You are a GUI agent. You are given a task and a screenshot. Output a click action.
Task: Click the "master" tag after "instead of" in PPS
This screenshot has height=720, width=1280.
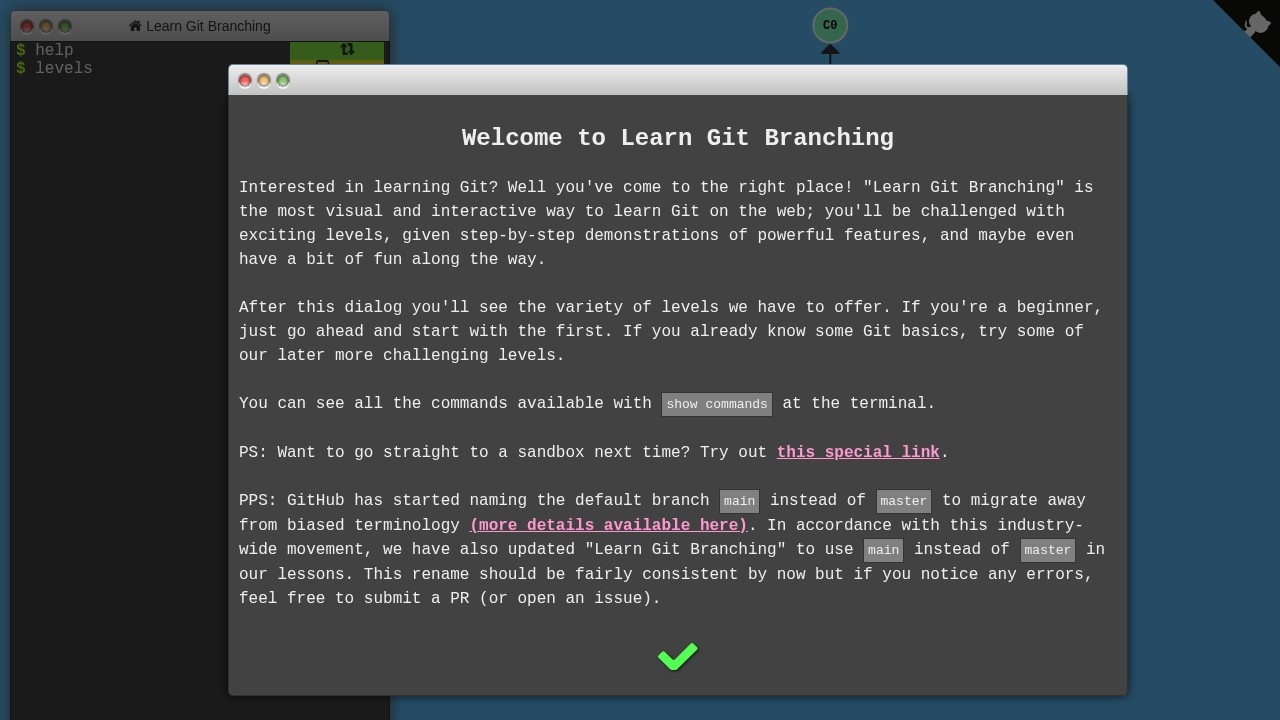click(903, 501)
